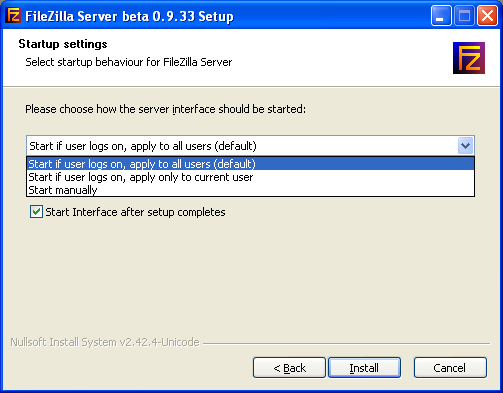Select 'Start if user logs on, apply to all users (default)' option
The width and height of the screenshot is (503, 393).
point(250,164)
